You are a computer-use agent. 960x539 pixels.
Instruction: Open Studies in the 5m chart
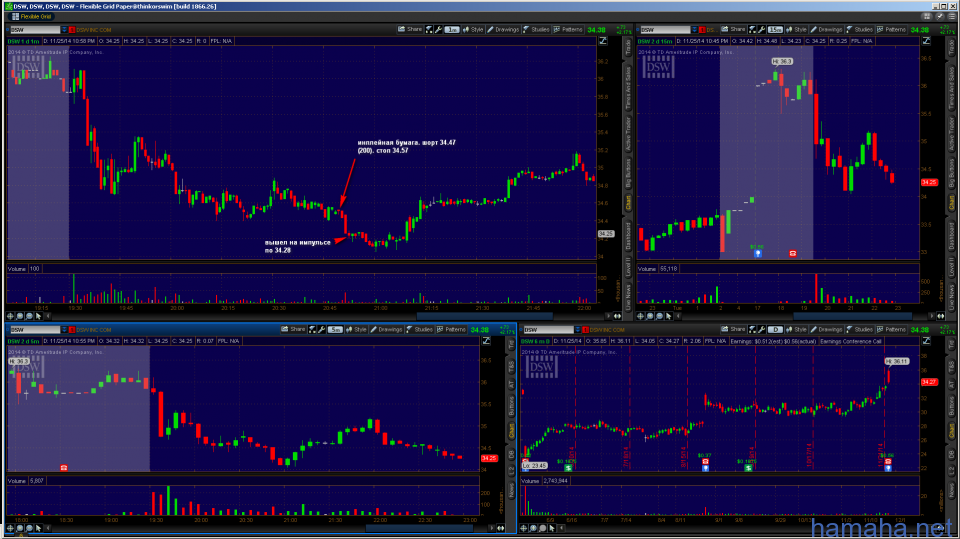[x=419, y=330]
